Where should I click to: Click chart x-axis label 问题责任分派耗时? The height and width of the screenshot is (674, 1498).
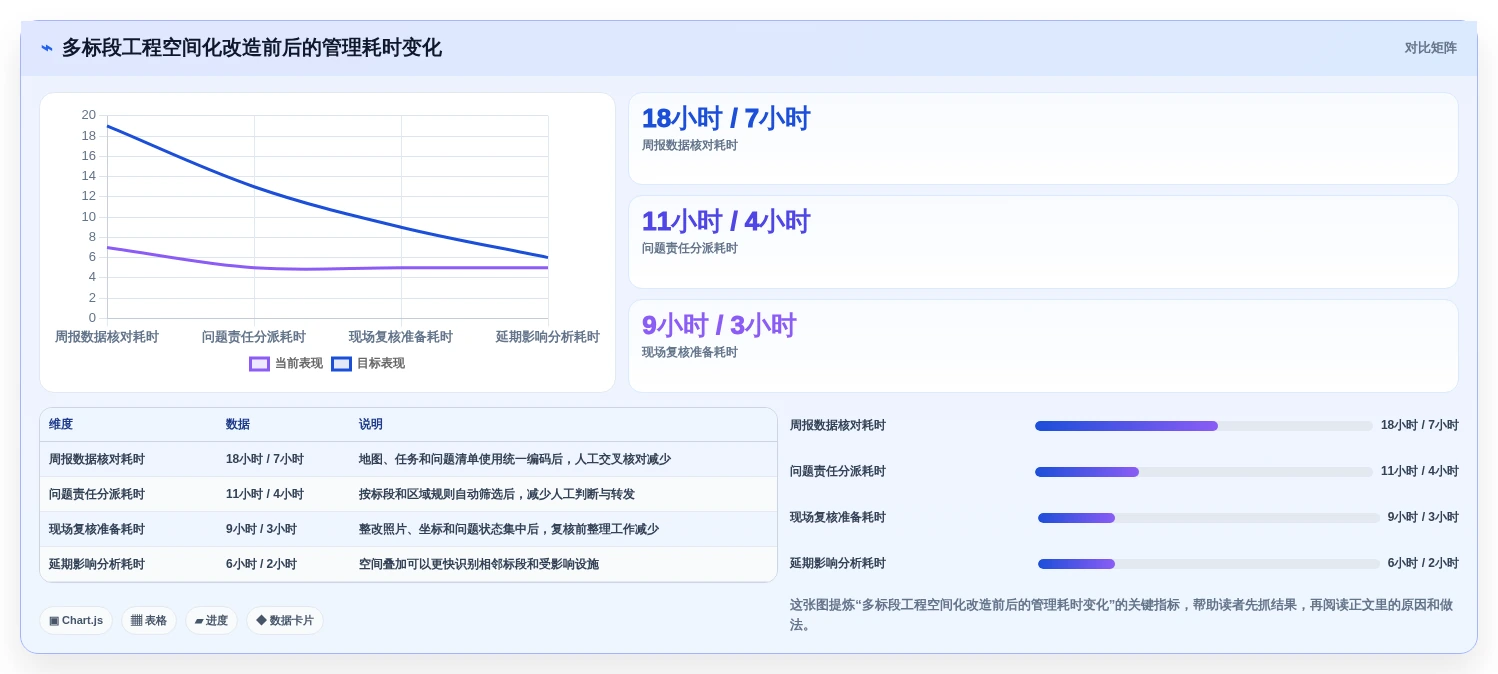(254, 338)
